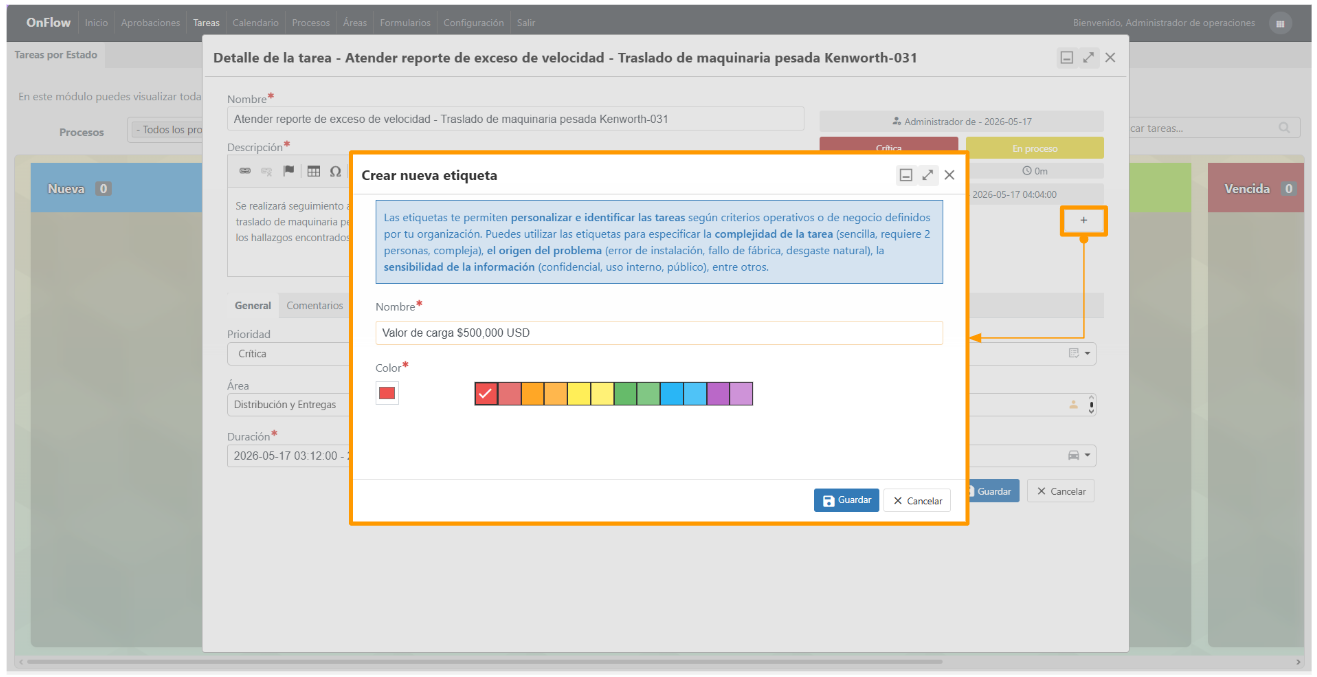
Task: Select the dark yellow color swatch
Action: (579, 393)
